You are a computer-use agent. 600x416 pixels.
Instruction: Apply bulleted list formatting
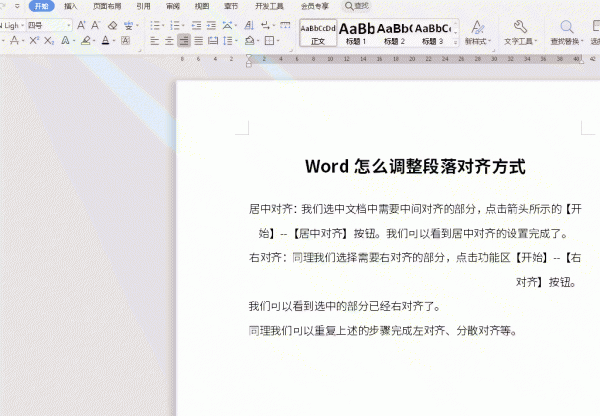[155, 26]
